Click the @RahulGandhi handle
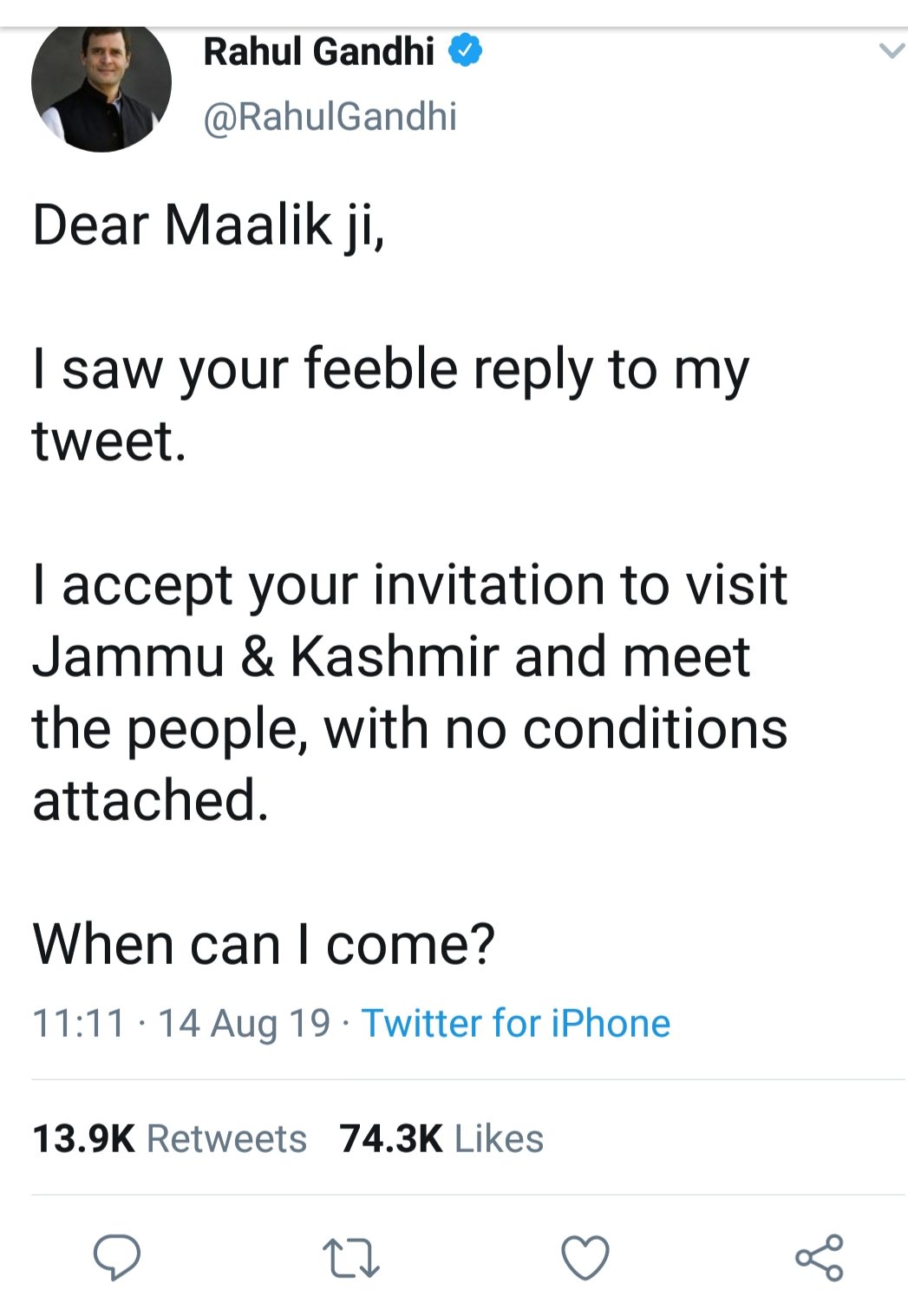The width and height of the screenshot is (908, 1316). [x=330, y=116]
